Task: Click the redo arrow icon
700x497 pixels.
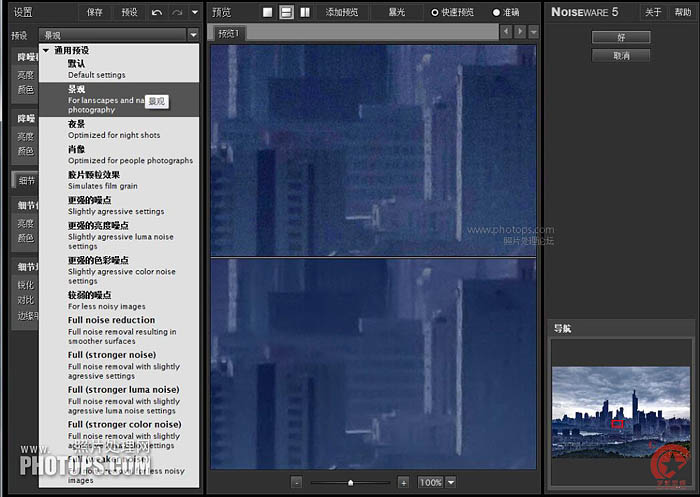Action: pos(177,12)
